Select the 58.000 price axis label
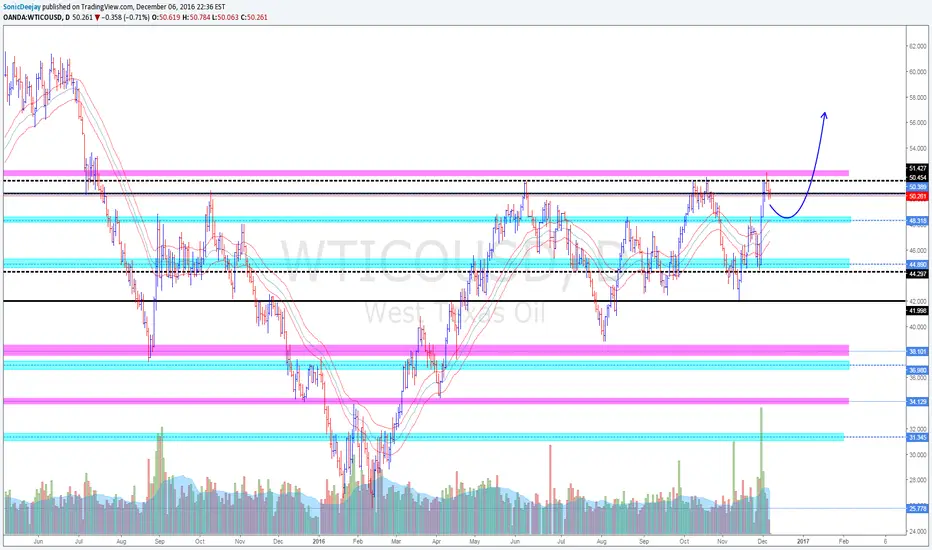The width and height of the screenshot is (932, 550). pyautogui.click(x=918, y=98)
